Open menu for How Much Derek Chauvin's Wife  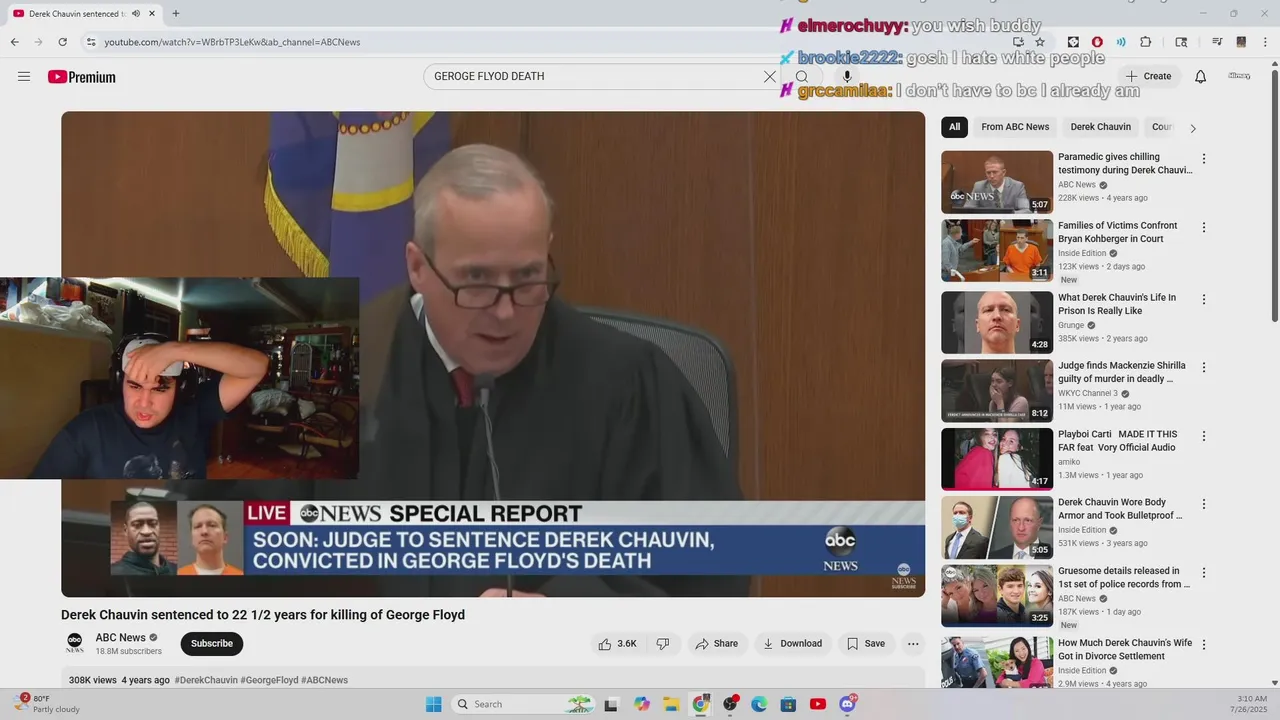click(1204, 646)
